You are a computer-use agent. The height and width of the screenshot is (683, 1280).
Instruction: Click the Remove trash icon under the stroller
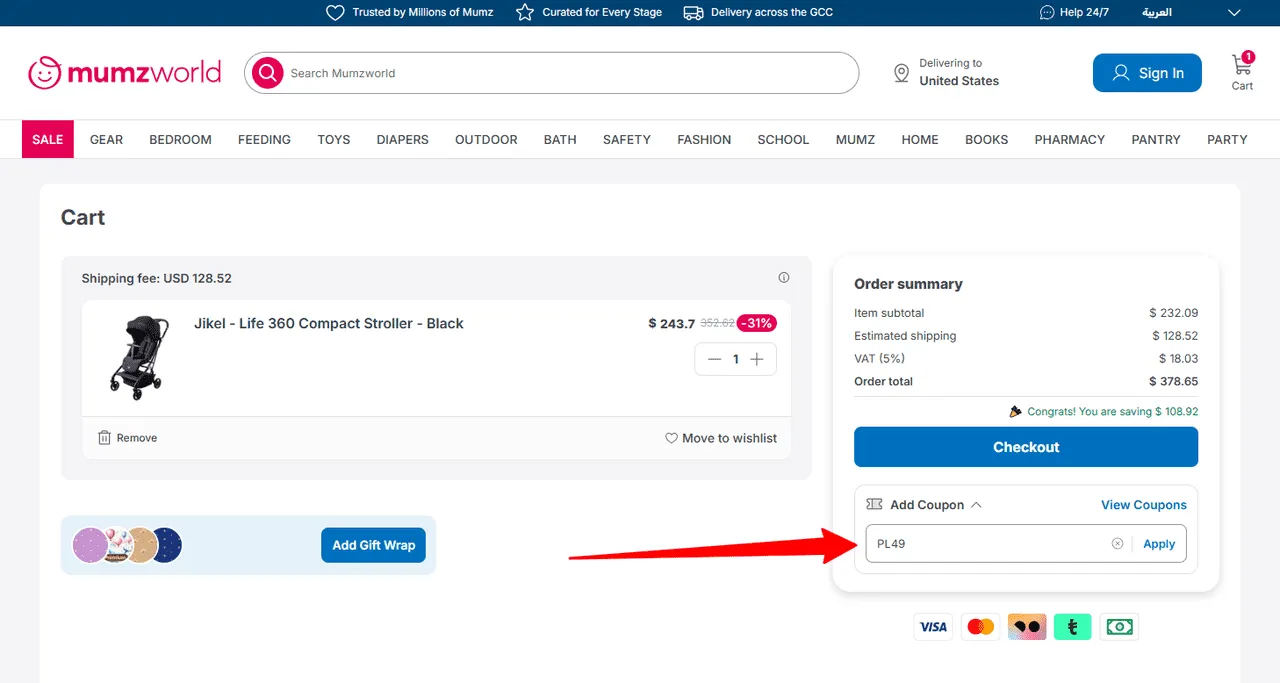pos(105,437)
